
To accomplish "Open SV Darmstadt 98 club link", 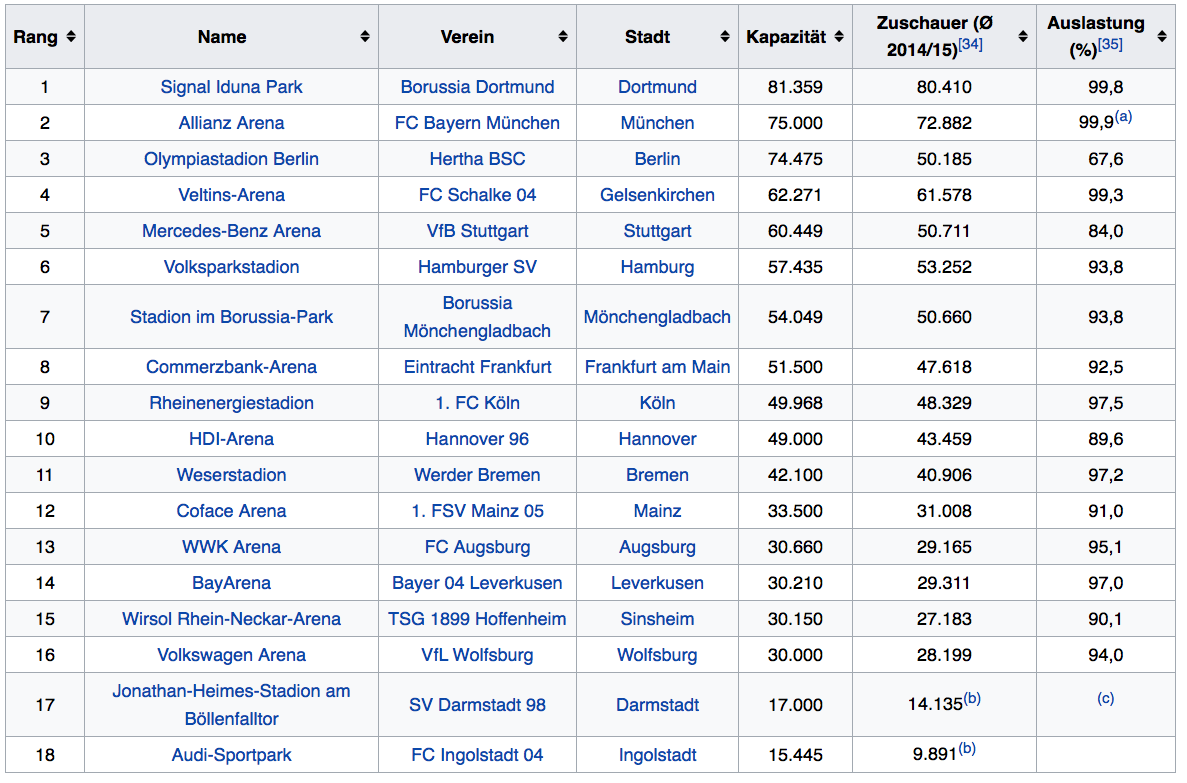I will [x=477, y=704].
